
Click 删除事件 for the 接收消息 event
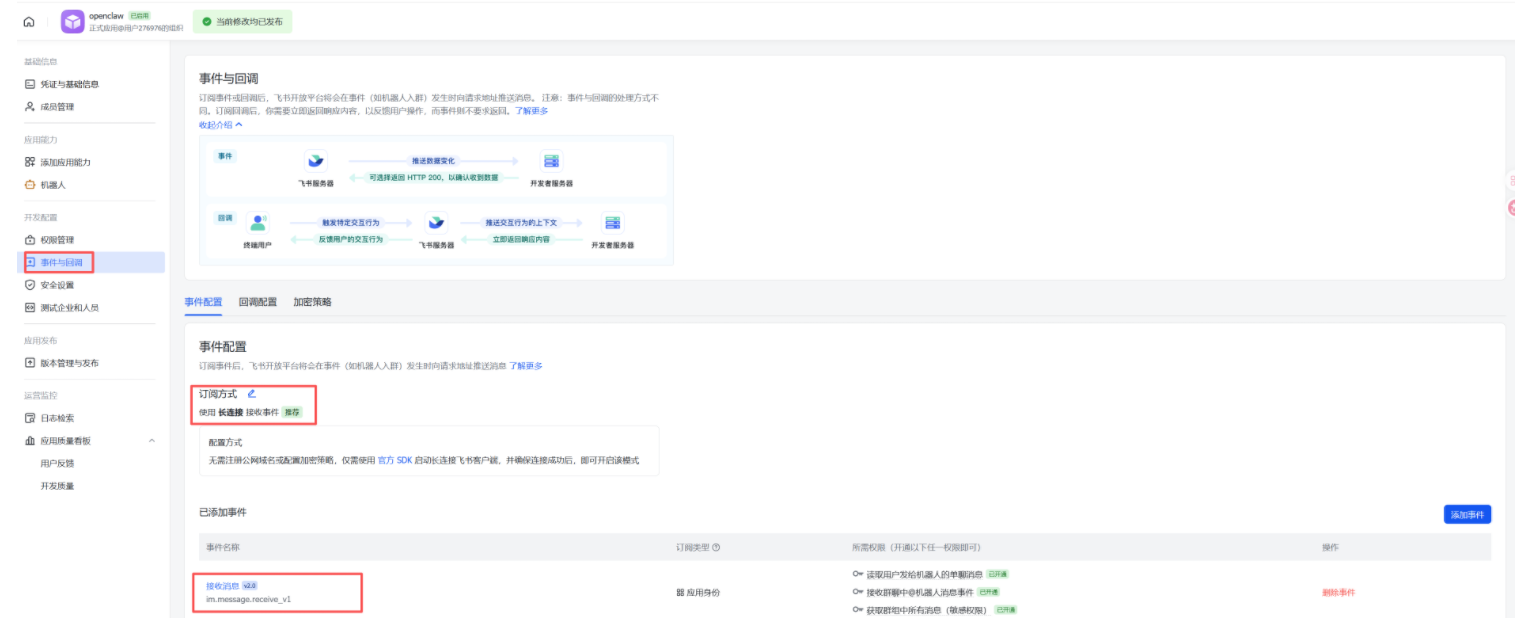coord(1338,593)
